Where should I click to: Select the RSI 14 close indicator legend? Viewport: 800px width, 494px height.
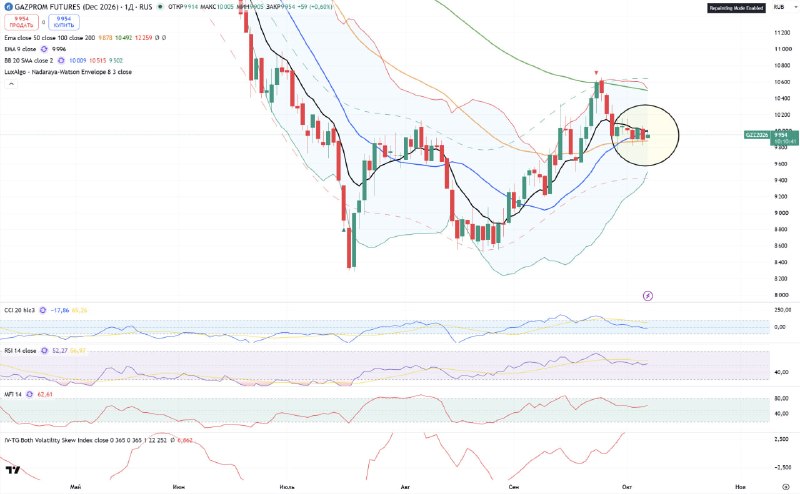pos(20,351)
